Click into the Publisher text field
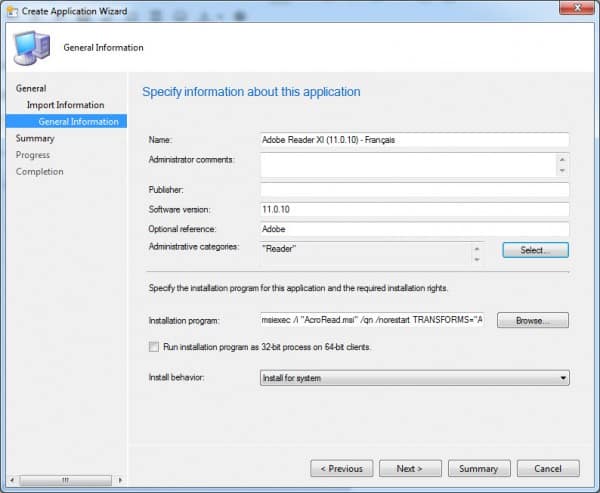 pos(414,190)
